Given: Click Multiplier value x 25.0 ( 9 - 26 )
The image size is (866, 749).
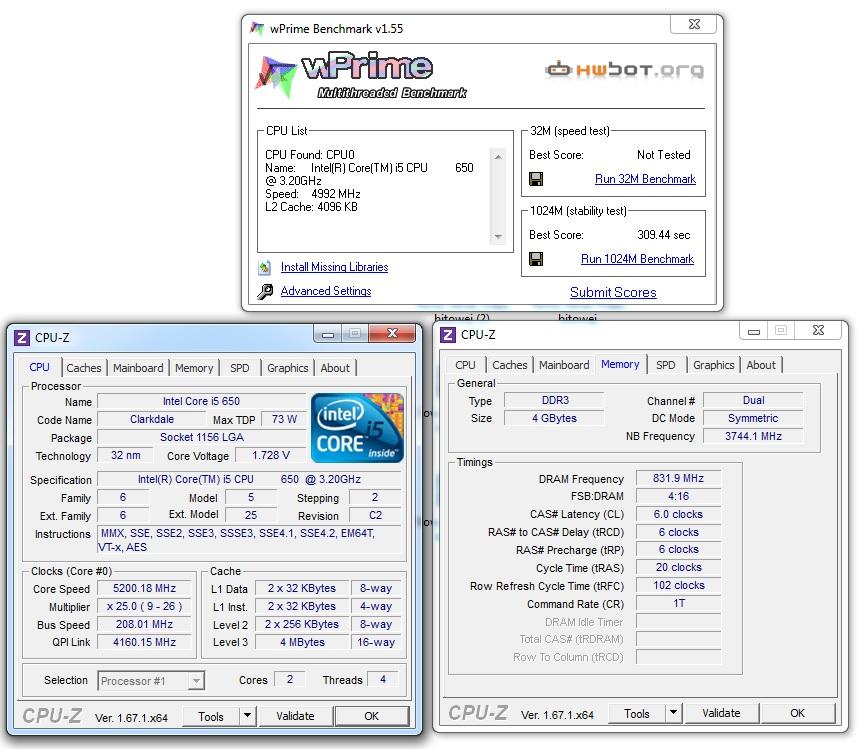Looking at the screenshot, I should tap(144, 606).
